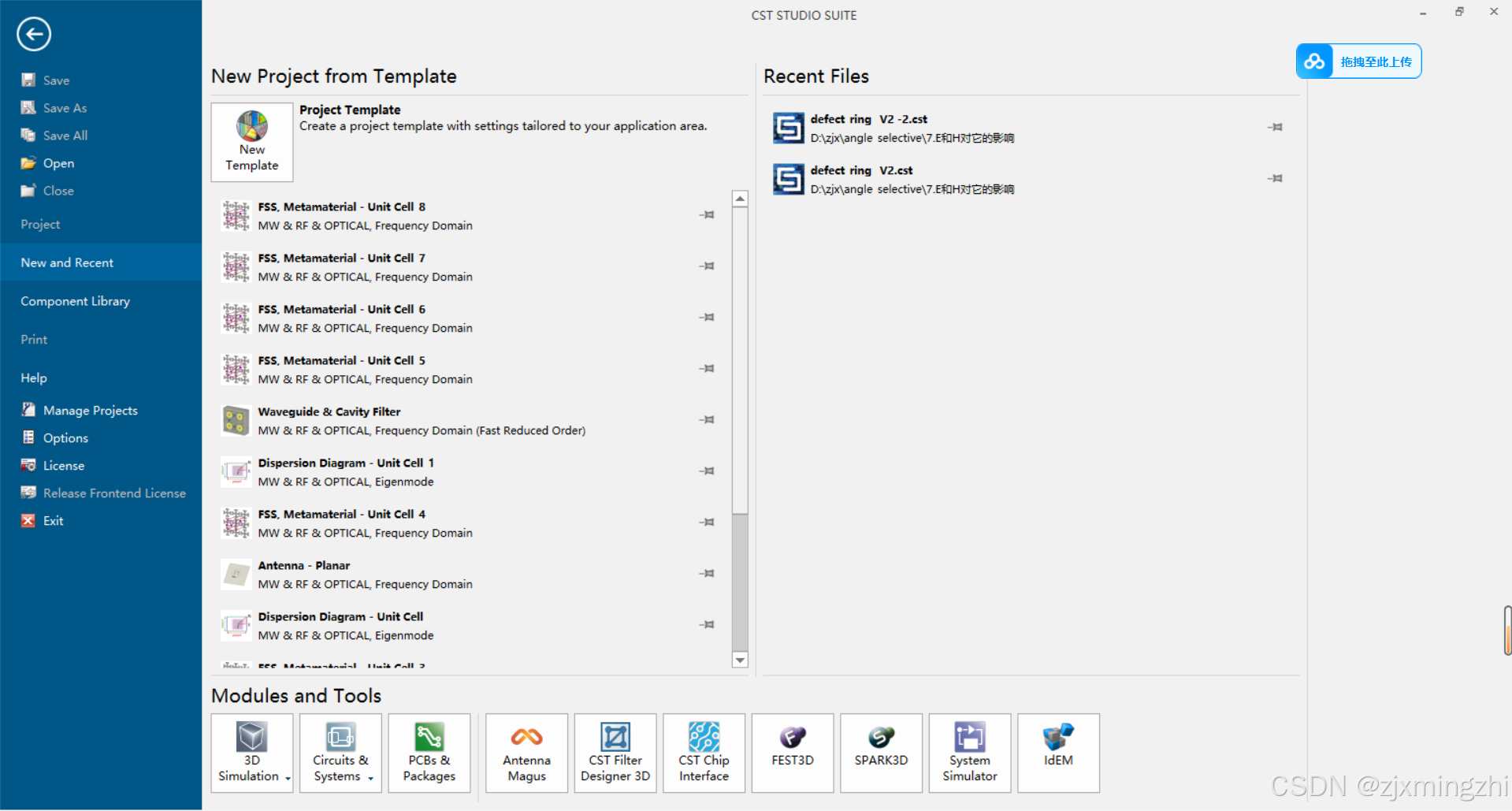
Task: Click template list scroll up arrow
Action: point(740,199)
